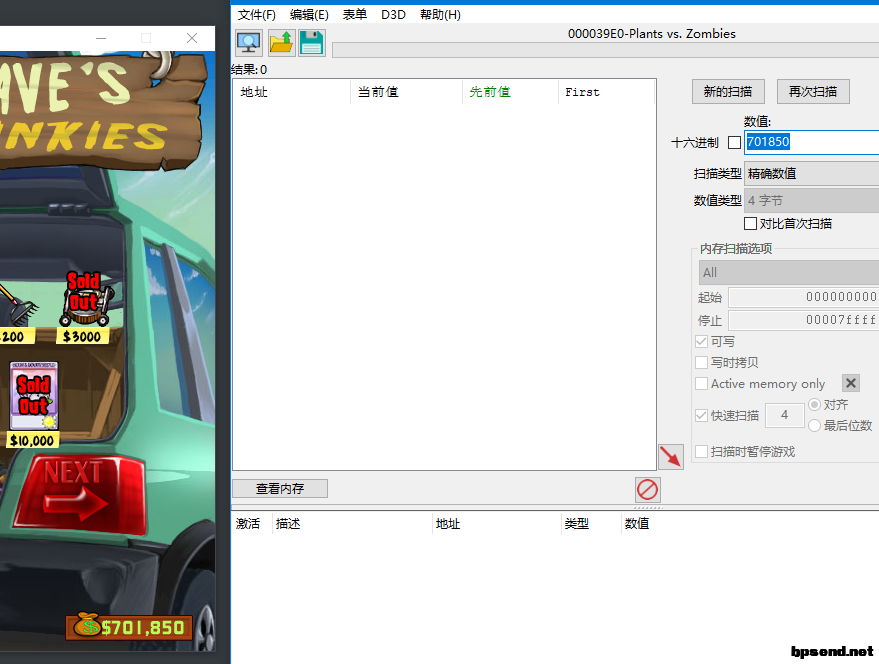
Task: Click the $3000 price tag
Action: tap(82, 336)
